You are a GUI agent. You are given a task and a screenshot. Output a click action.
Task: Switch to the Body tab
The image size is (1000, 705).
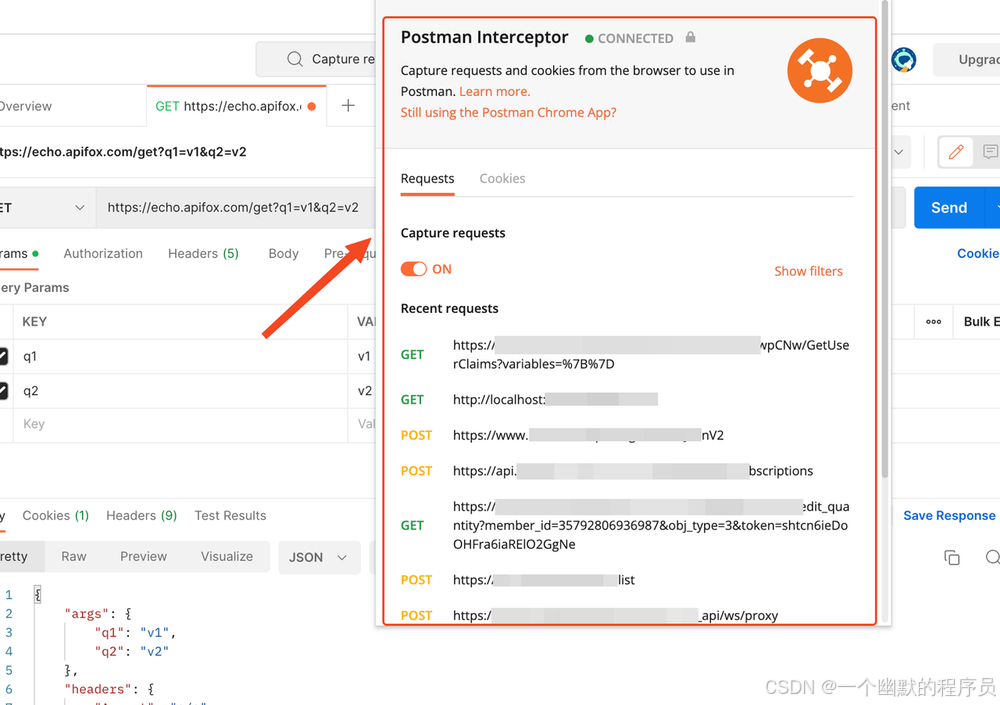[283, 254]
